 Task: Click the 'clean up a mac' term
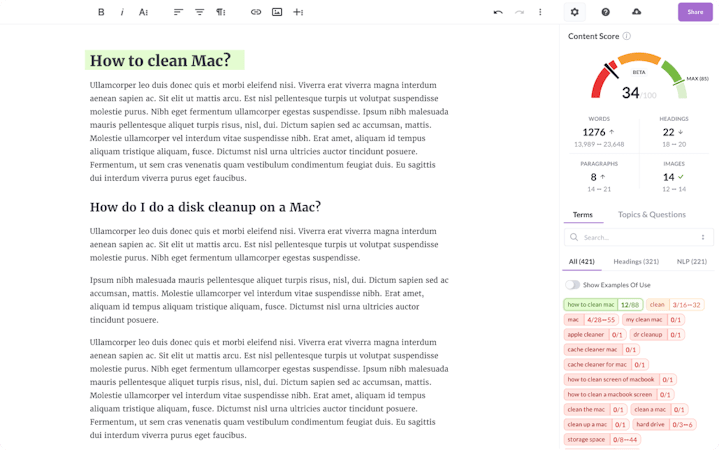(597, 425)
